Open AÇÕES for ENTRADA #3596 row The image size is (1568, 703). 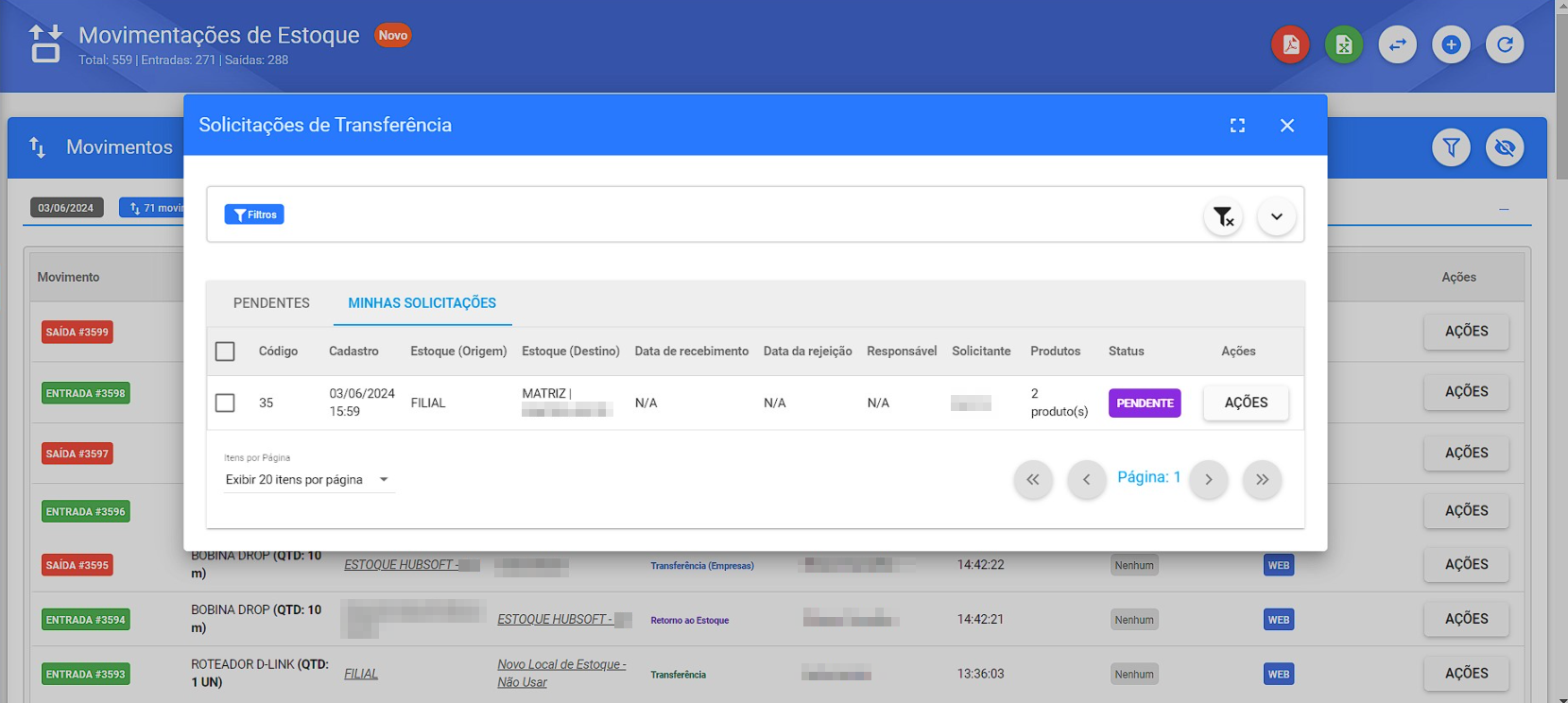pos(1466,511)
